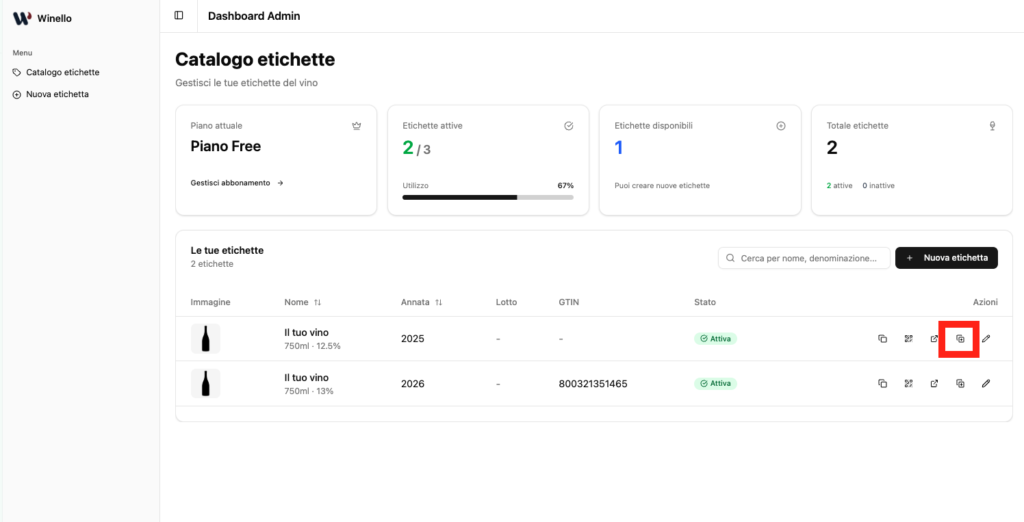Image resolution: width=1024 pixels, height=522 pixels.
Task: Focus the label search input field
Action: click(812, 258)
